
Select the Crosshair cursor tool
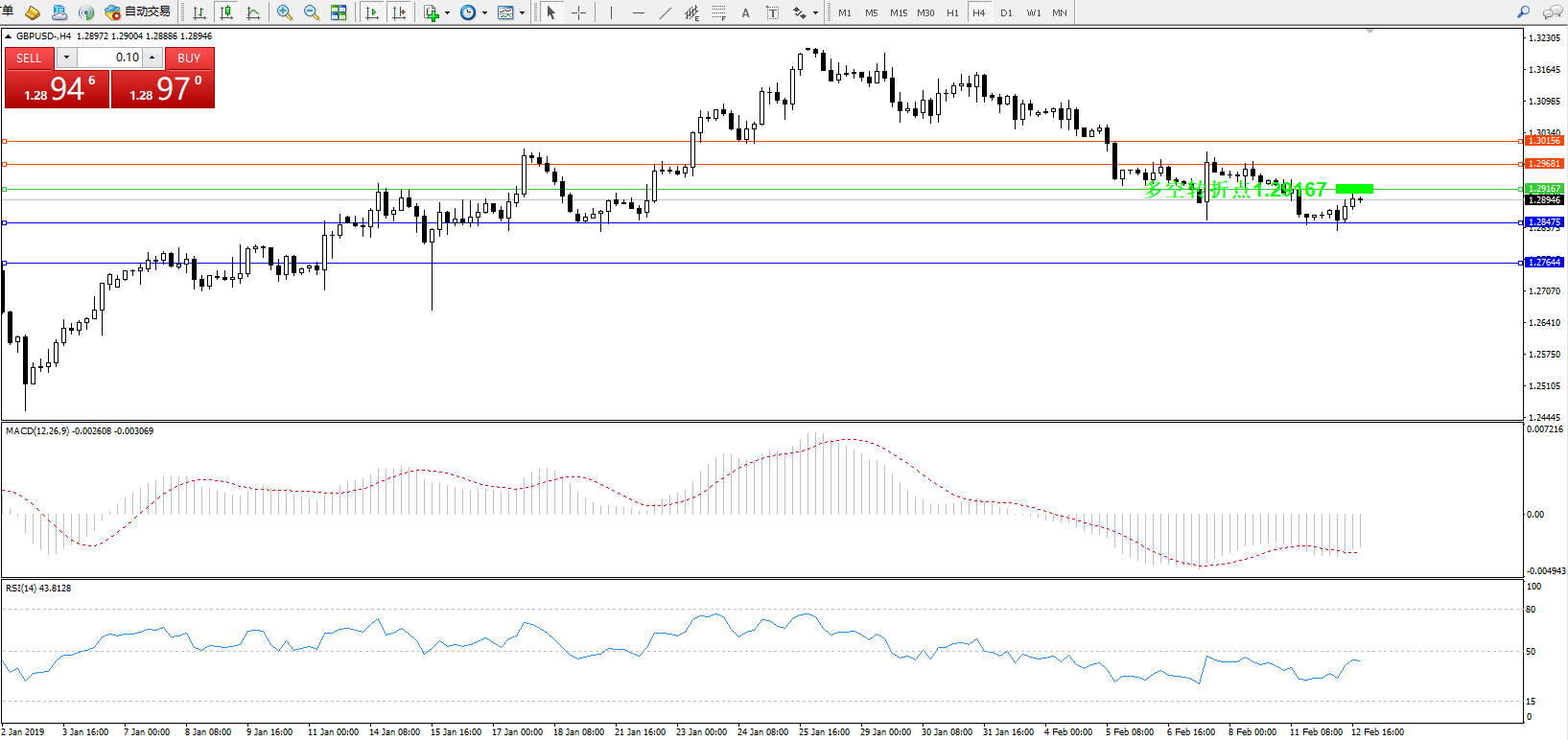(x=579, y=12)
